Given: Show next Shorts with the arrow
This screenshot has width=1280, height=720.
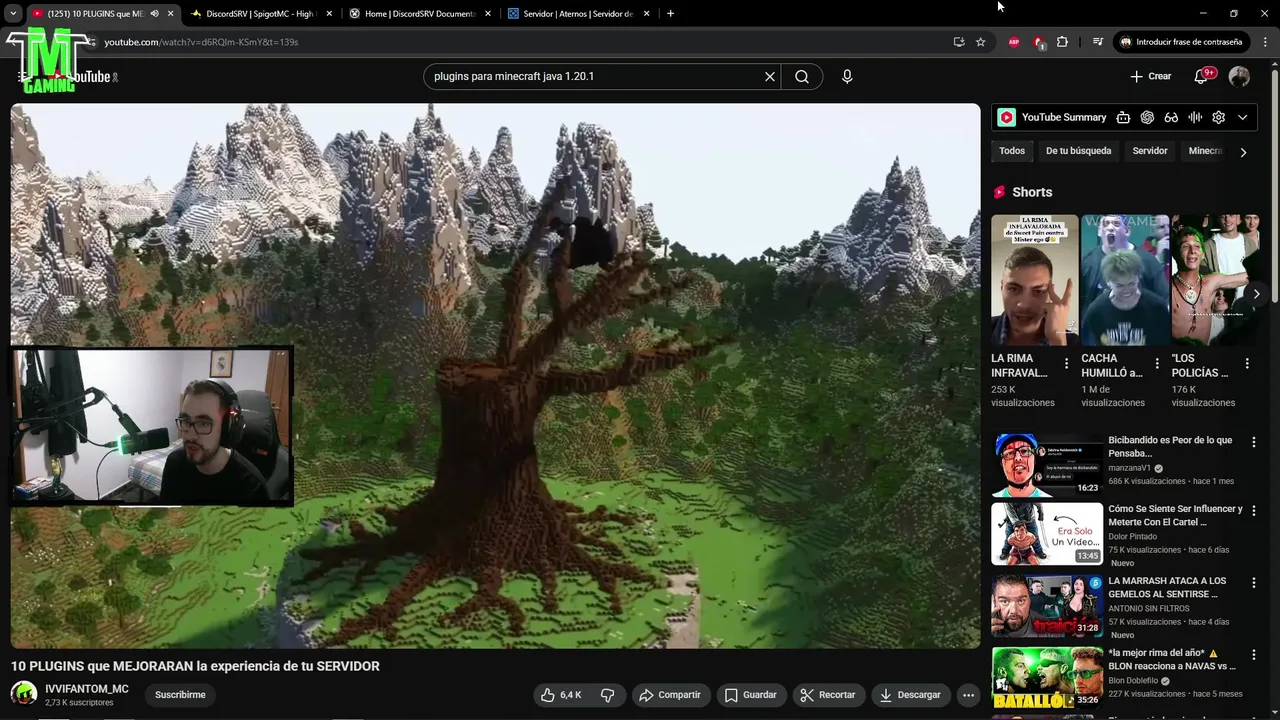Looking at the screenshot, I should pos(1256,294).
